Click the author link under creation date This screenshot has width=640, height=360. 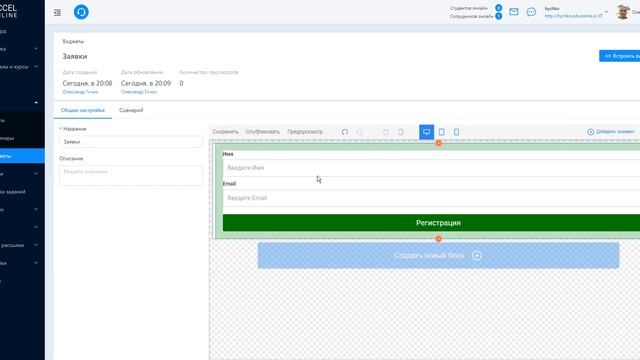coord(80,92)
